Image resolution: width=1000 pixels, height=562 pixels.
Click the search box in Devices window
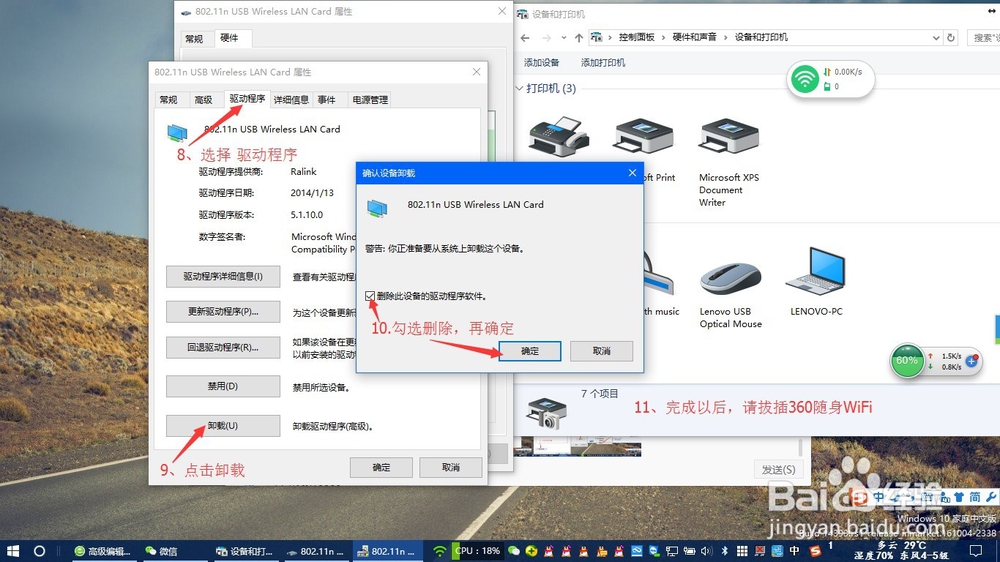click(x=983, y=38)
